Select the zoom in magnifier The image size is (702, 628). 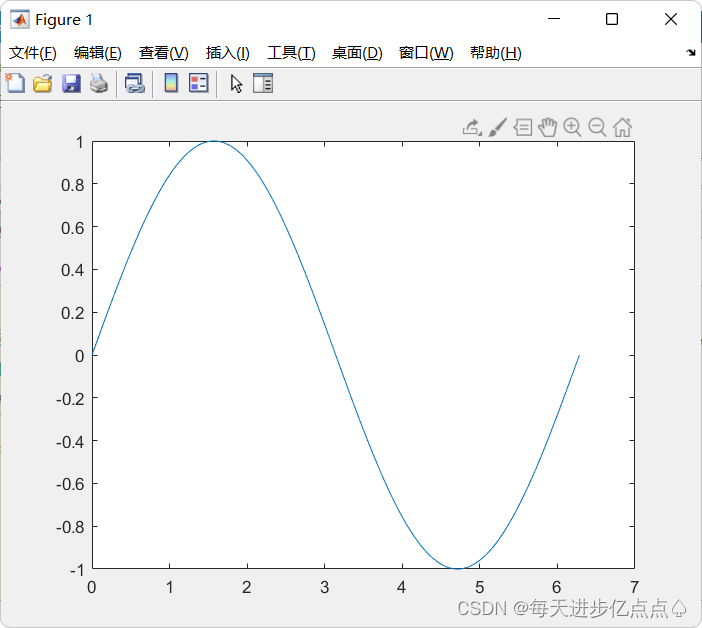click(x=572, y=128)
